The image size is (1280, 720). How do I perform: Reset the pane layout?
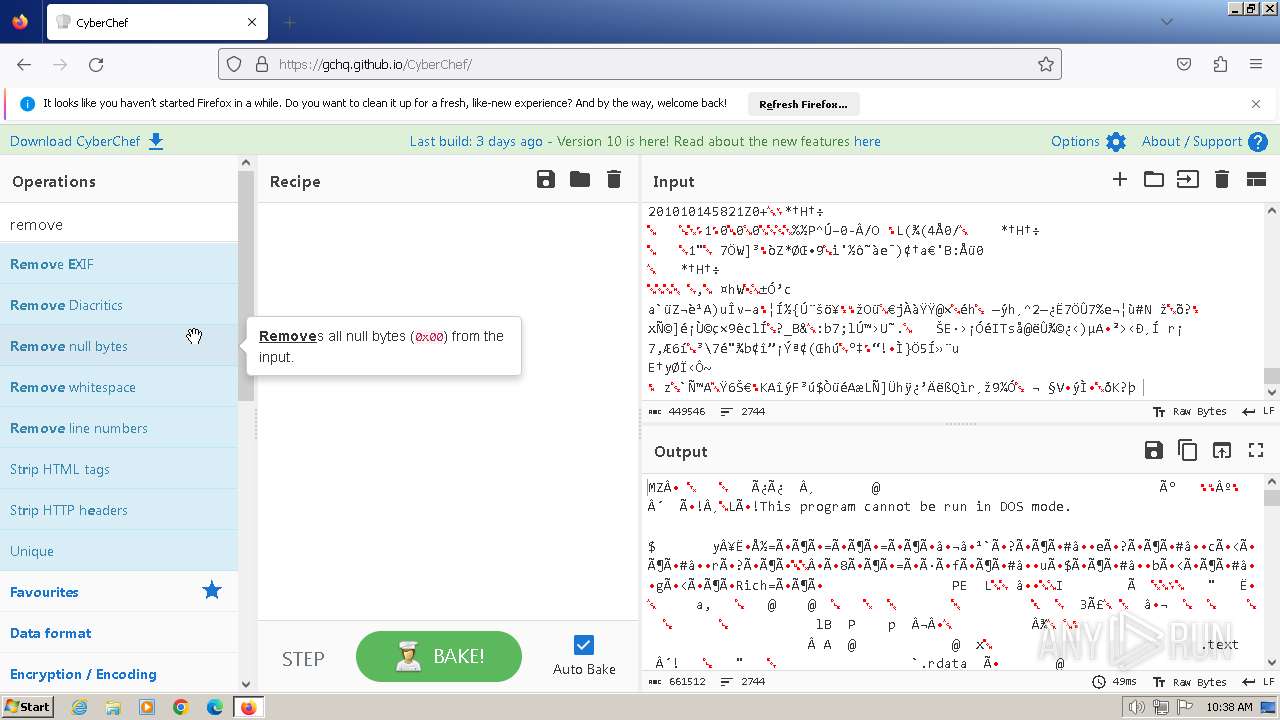1256,180
